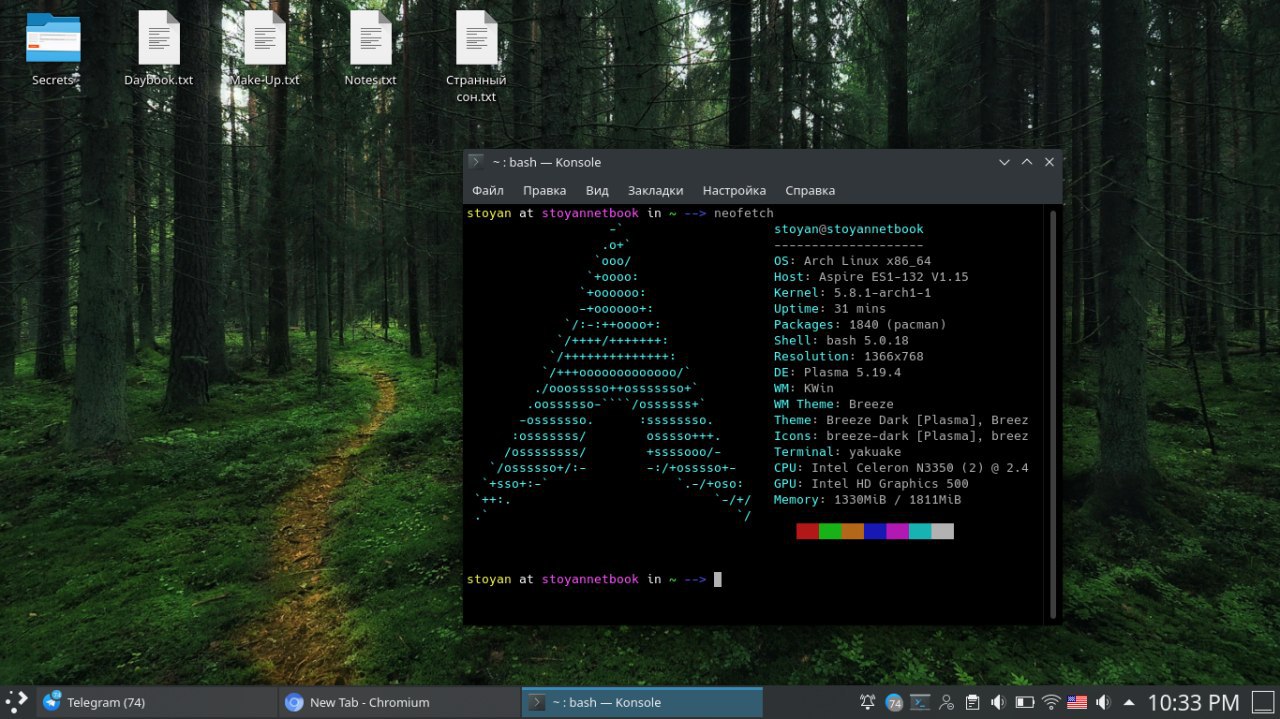
Task: Click the cyan color block in neofetch
Action: (920, 531)
